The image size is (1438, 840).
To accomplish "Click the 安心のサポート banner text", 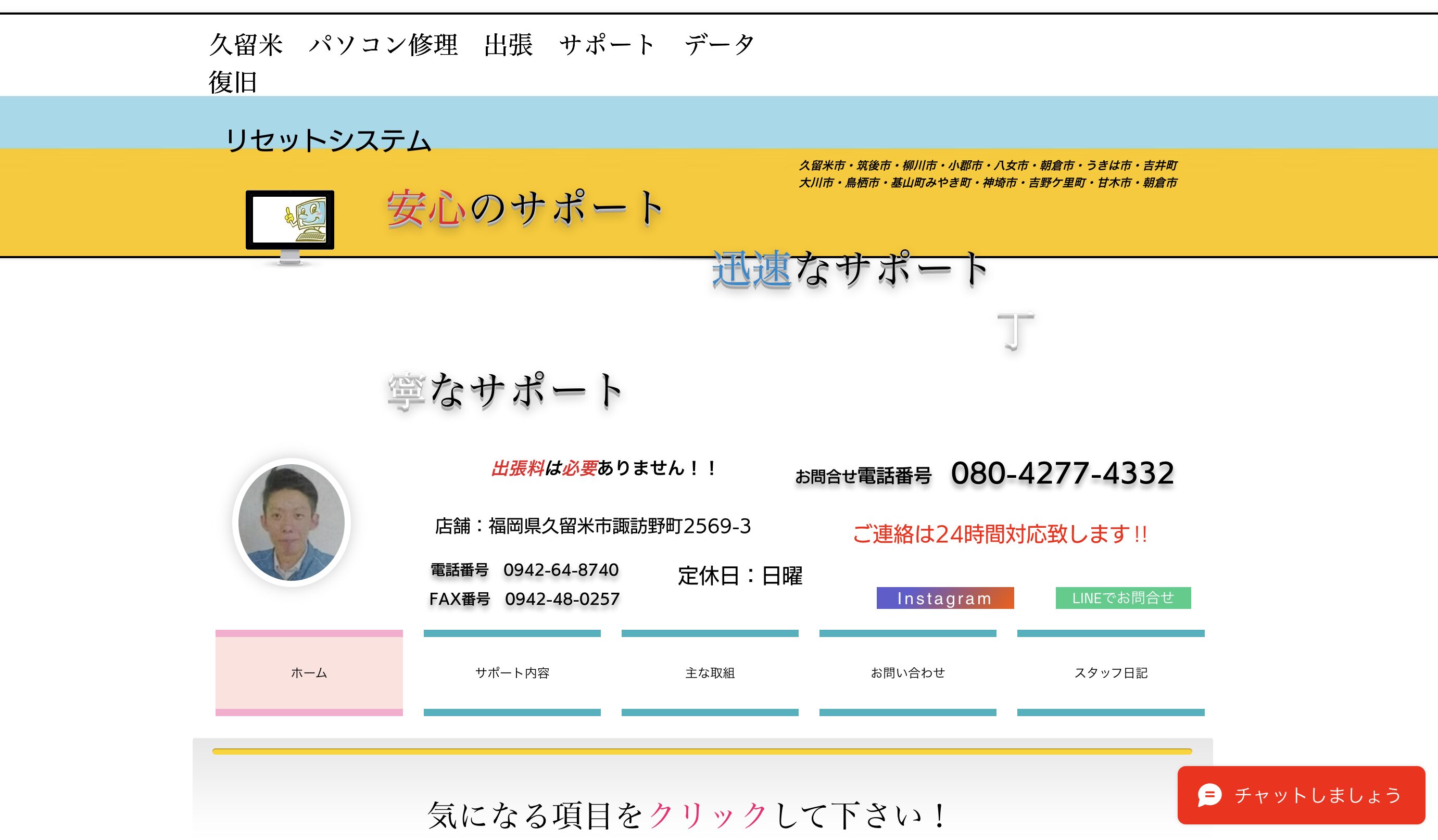I will pyautogui.click(x=525, y=208).
